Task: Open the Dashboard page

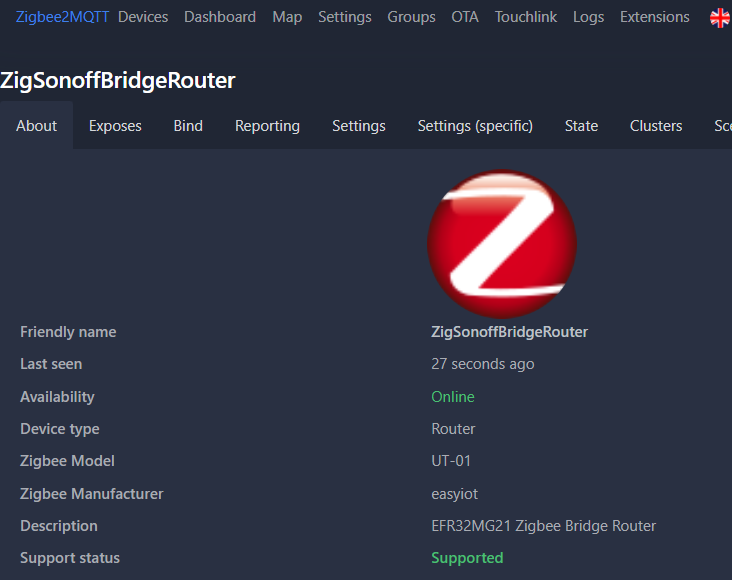Action: [220, 17]
